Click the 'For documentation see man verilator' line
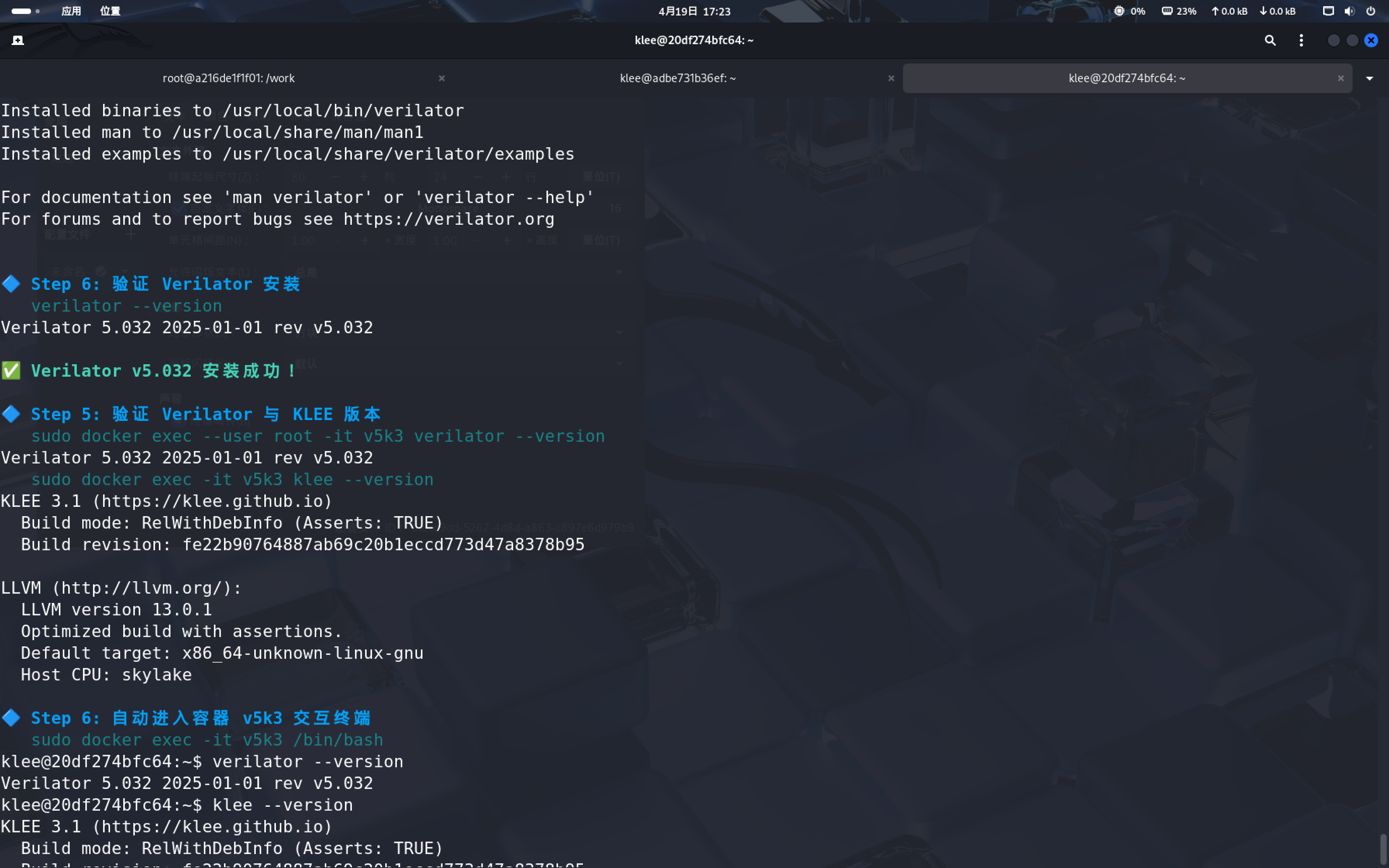 click(298, 197)
